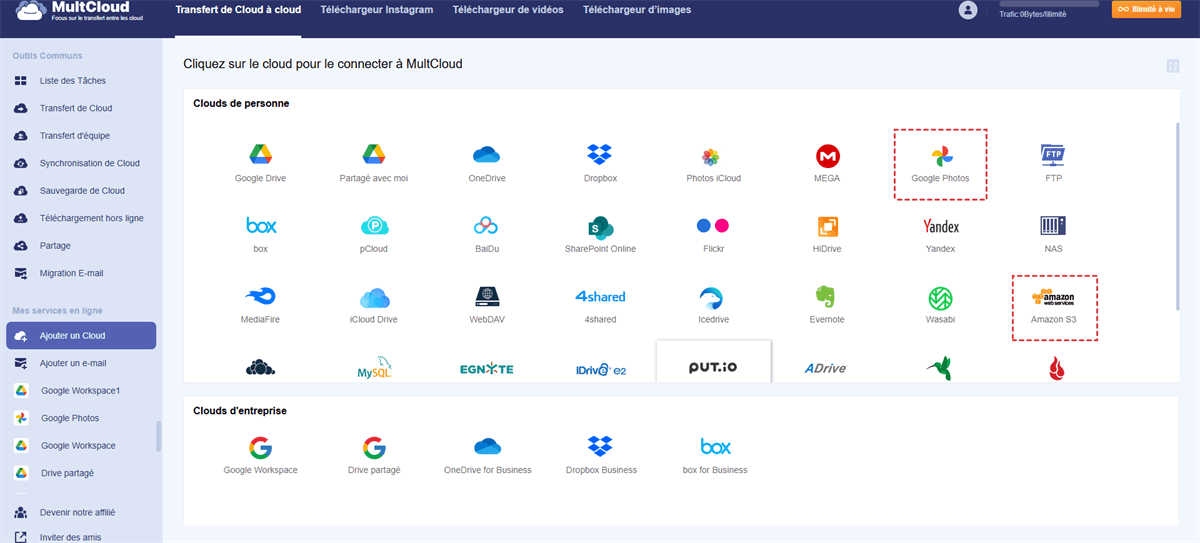This screenshot has width=1200, height=543.
Task: Connect OneDrive for Business
Action: (487, 454)
